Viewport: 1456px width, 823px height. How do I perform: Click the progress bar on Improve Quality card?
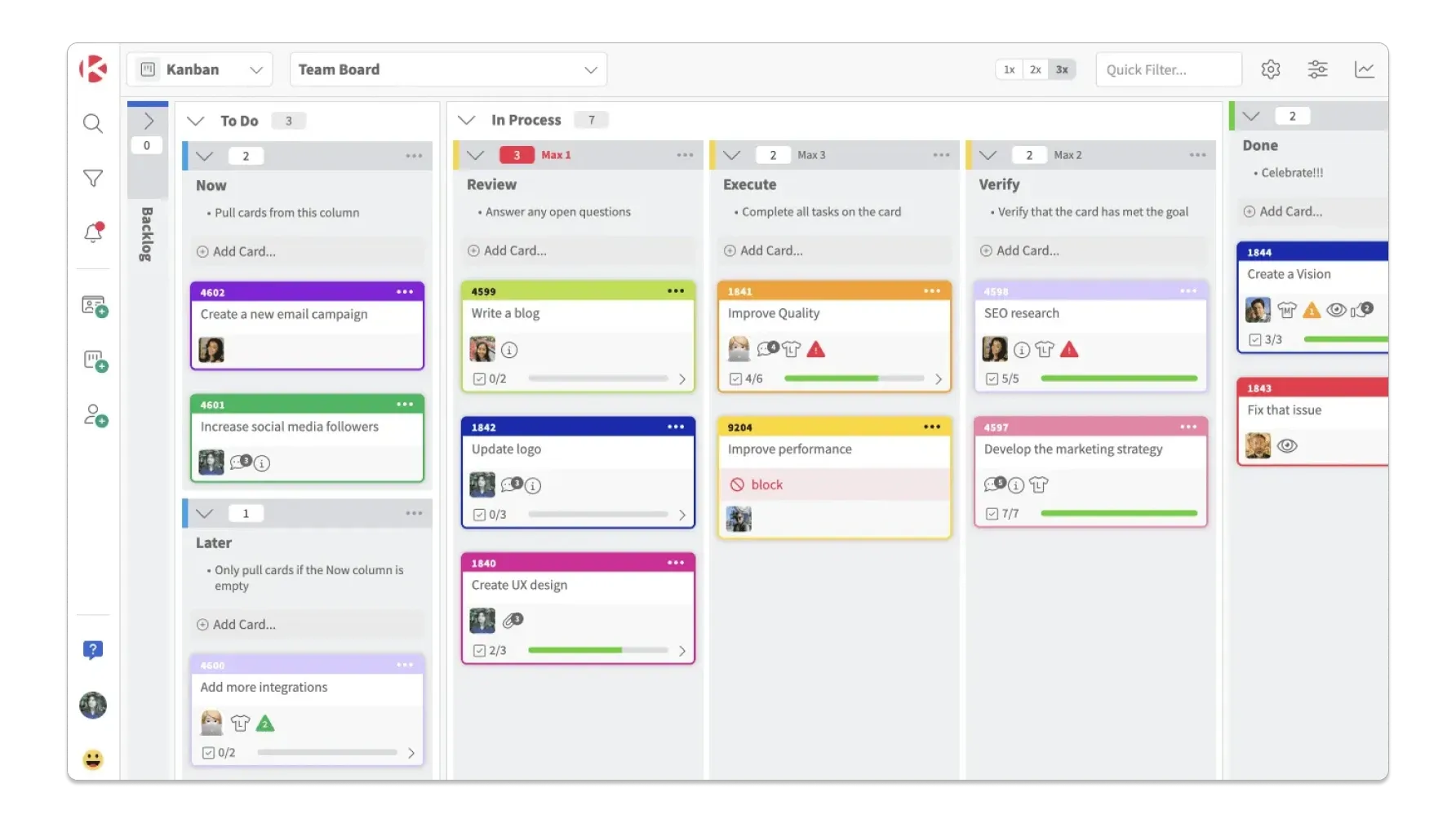854,378
